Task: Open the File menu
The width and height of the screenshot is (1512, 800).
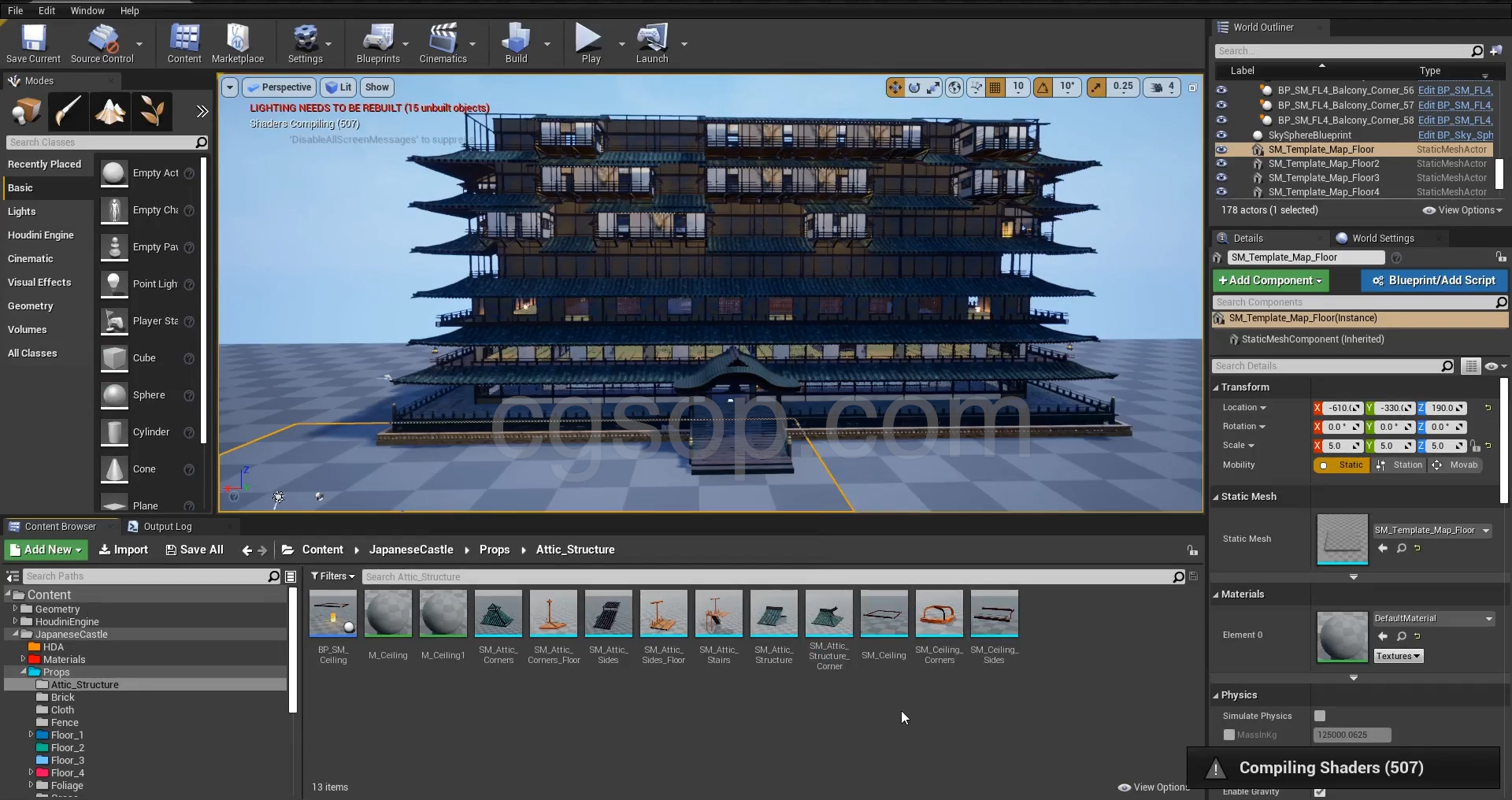Action: [x=15, y=10]
